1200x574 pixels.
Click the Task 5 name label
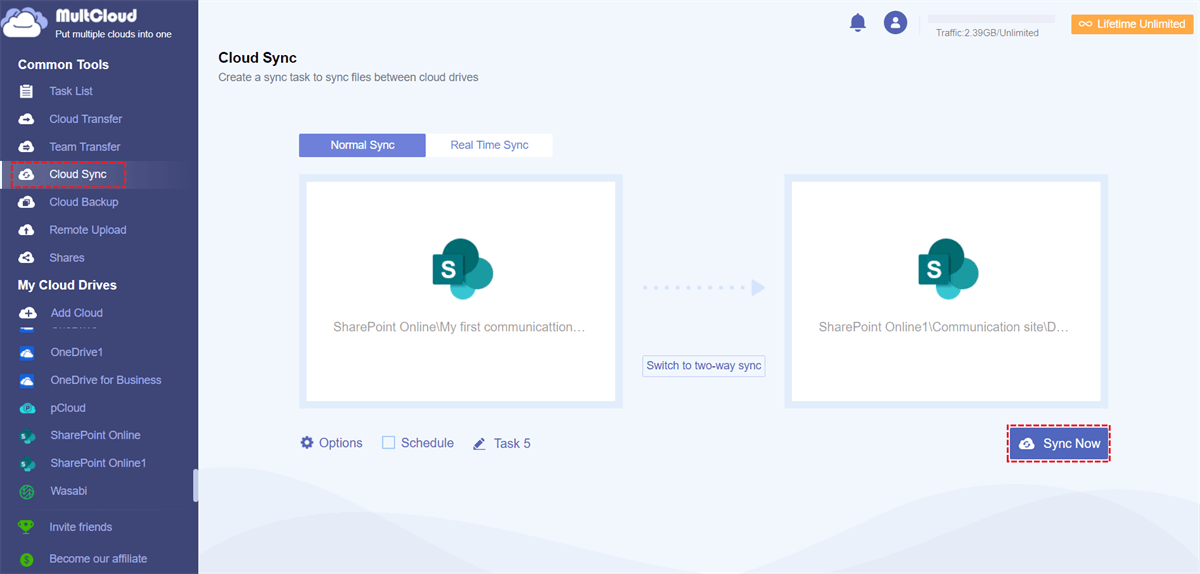512,443
